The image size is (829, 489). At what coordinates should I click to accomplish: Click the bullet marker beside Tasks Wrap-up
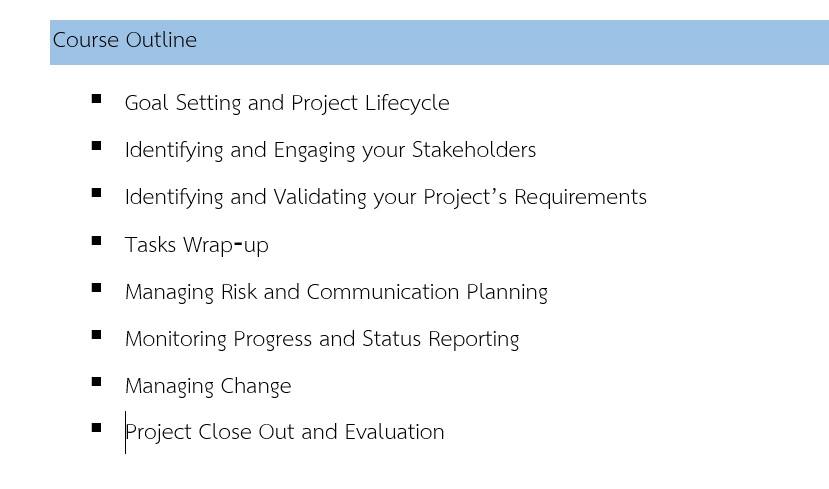click(x=96, y=241)
